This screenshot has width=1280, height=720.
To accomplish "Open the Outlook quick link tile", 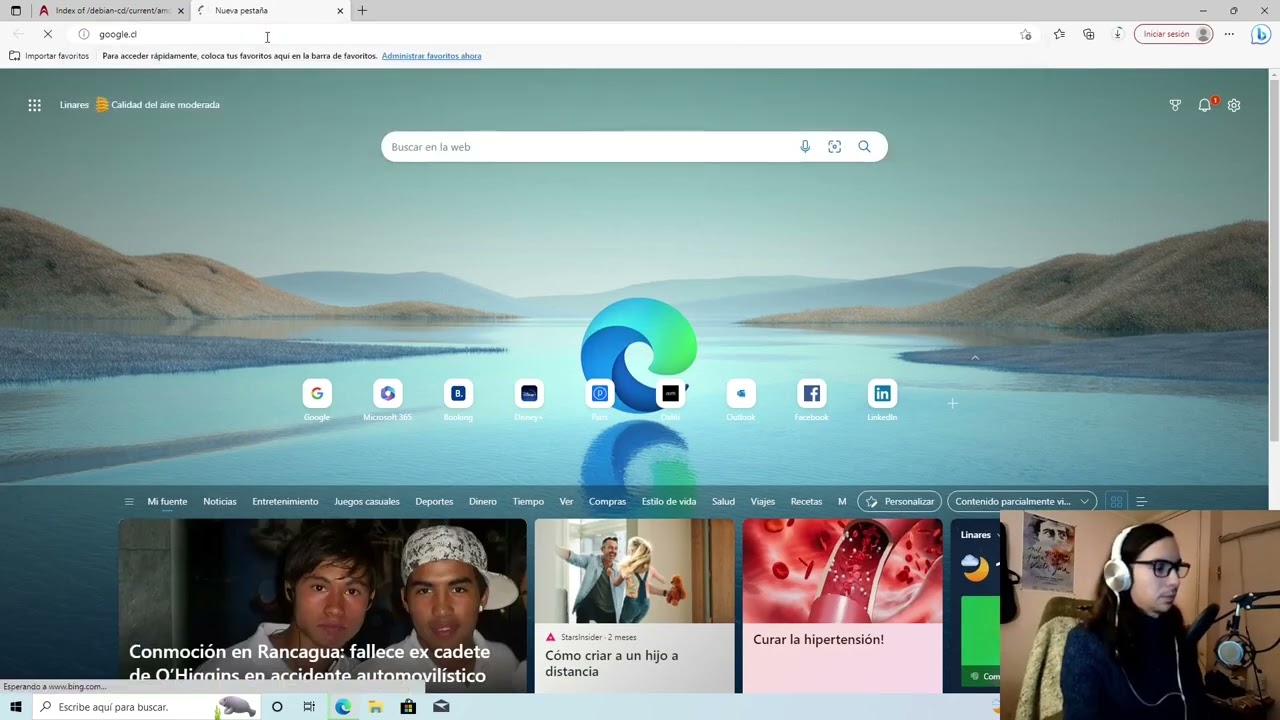I will (x=741, y=394).
